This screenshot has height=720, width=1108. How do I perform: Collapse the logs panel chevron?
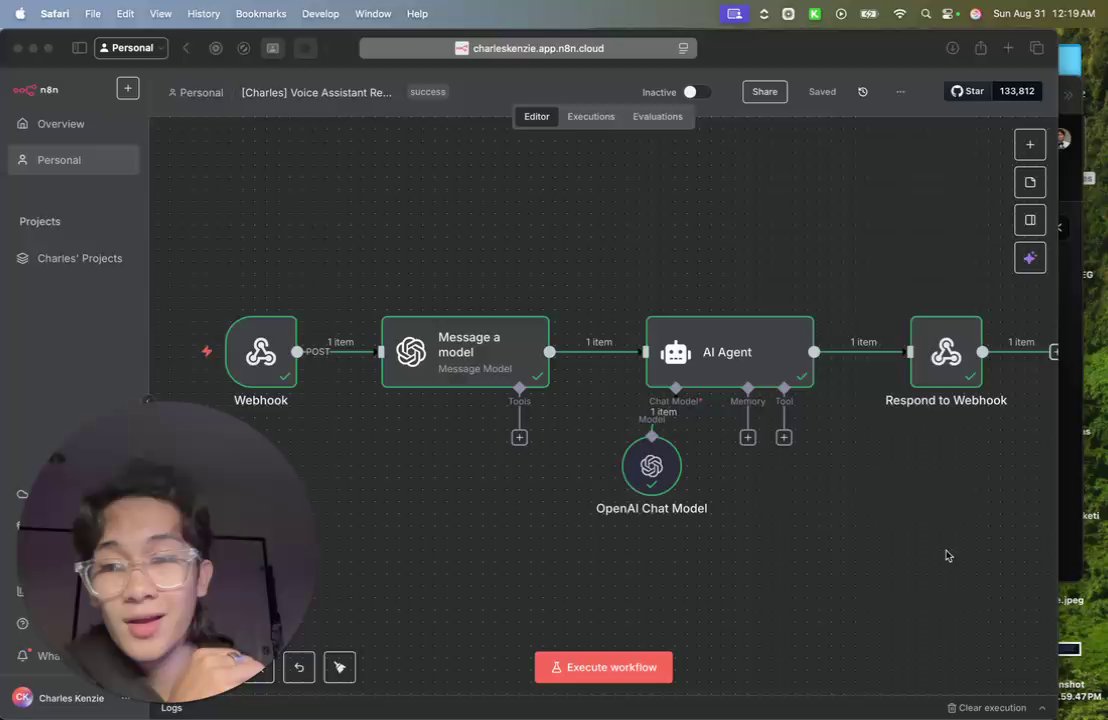[1042, 708]
